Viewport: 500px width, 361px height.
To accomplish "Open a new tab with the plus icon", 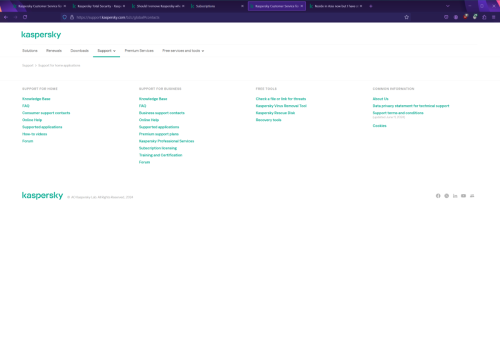I will click(371, 6).
